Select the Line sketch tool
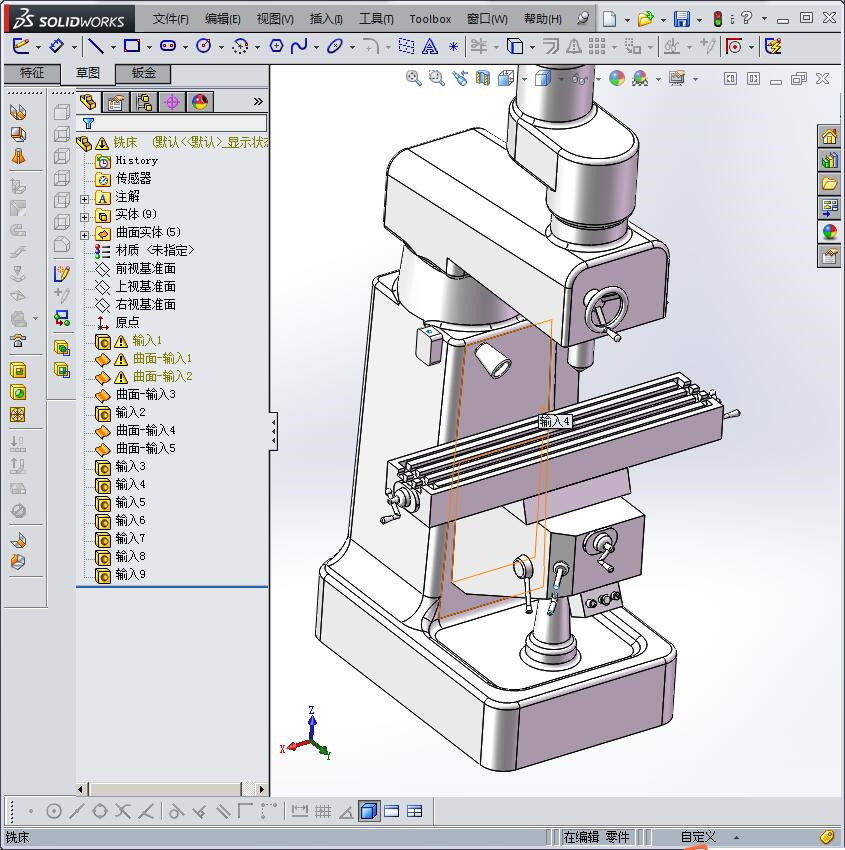This screenshot has width=845, height=850. pyautogui.click(x=94, y=45)
